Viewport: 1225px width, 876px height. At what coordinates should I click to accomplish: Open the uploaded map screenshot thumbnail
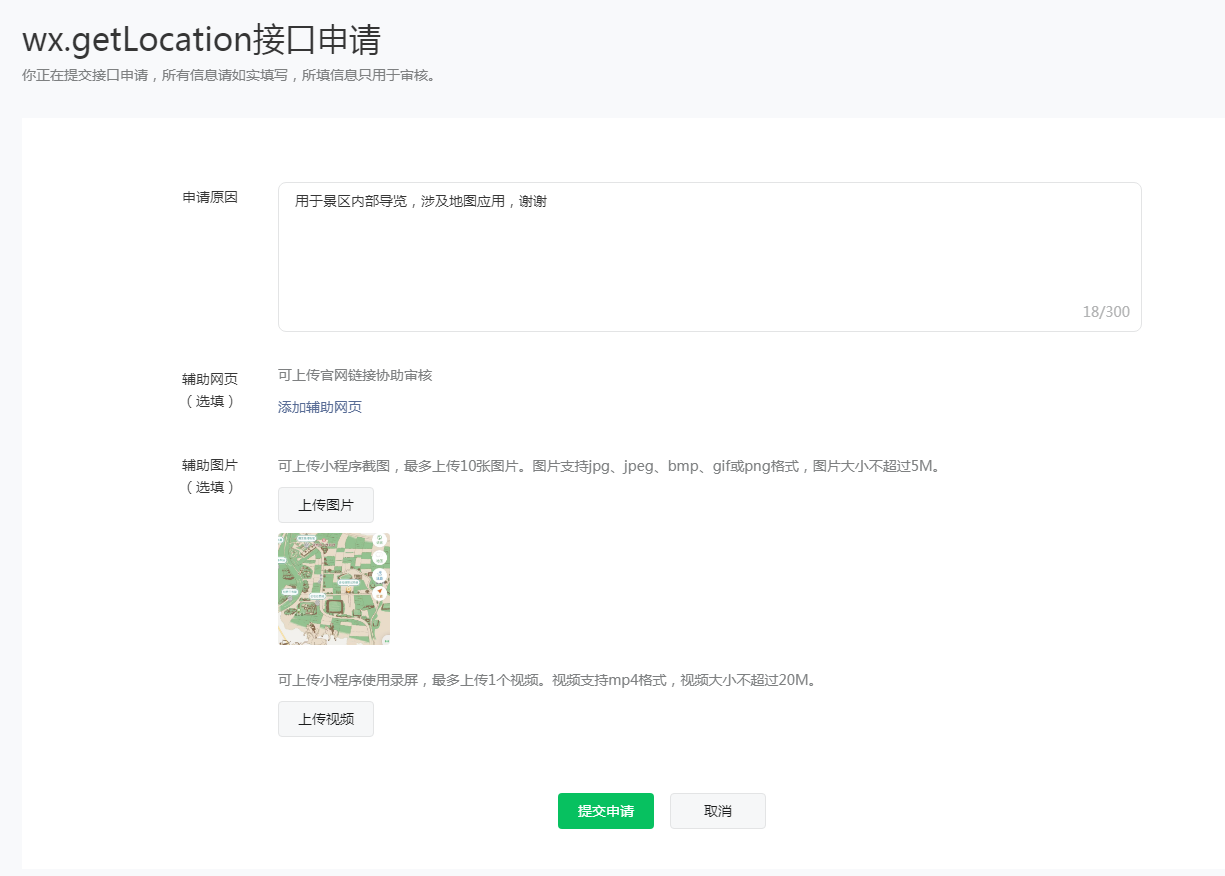coord(334,589)
